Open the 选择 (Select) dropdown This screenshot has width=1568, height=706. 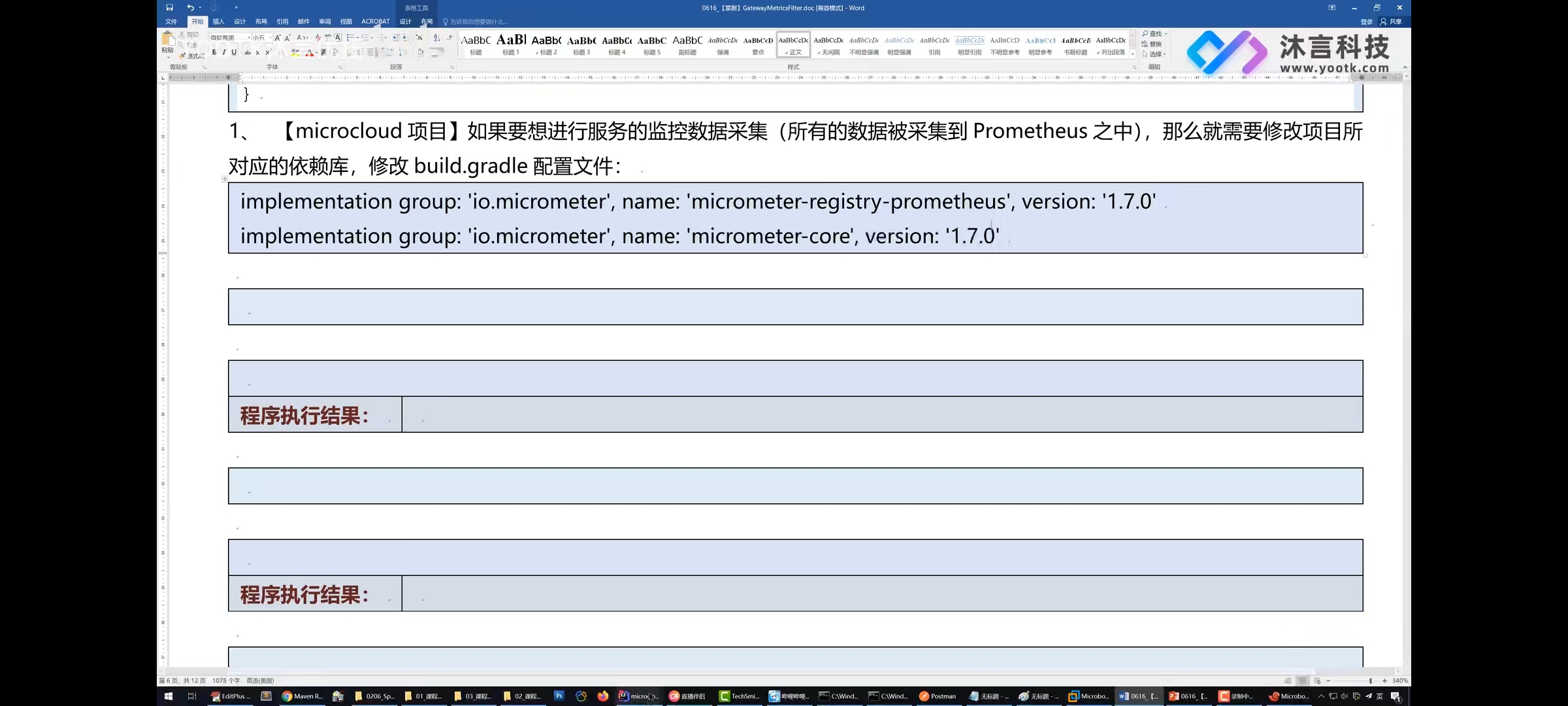click(x=1154, y=54)
